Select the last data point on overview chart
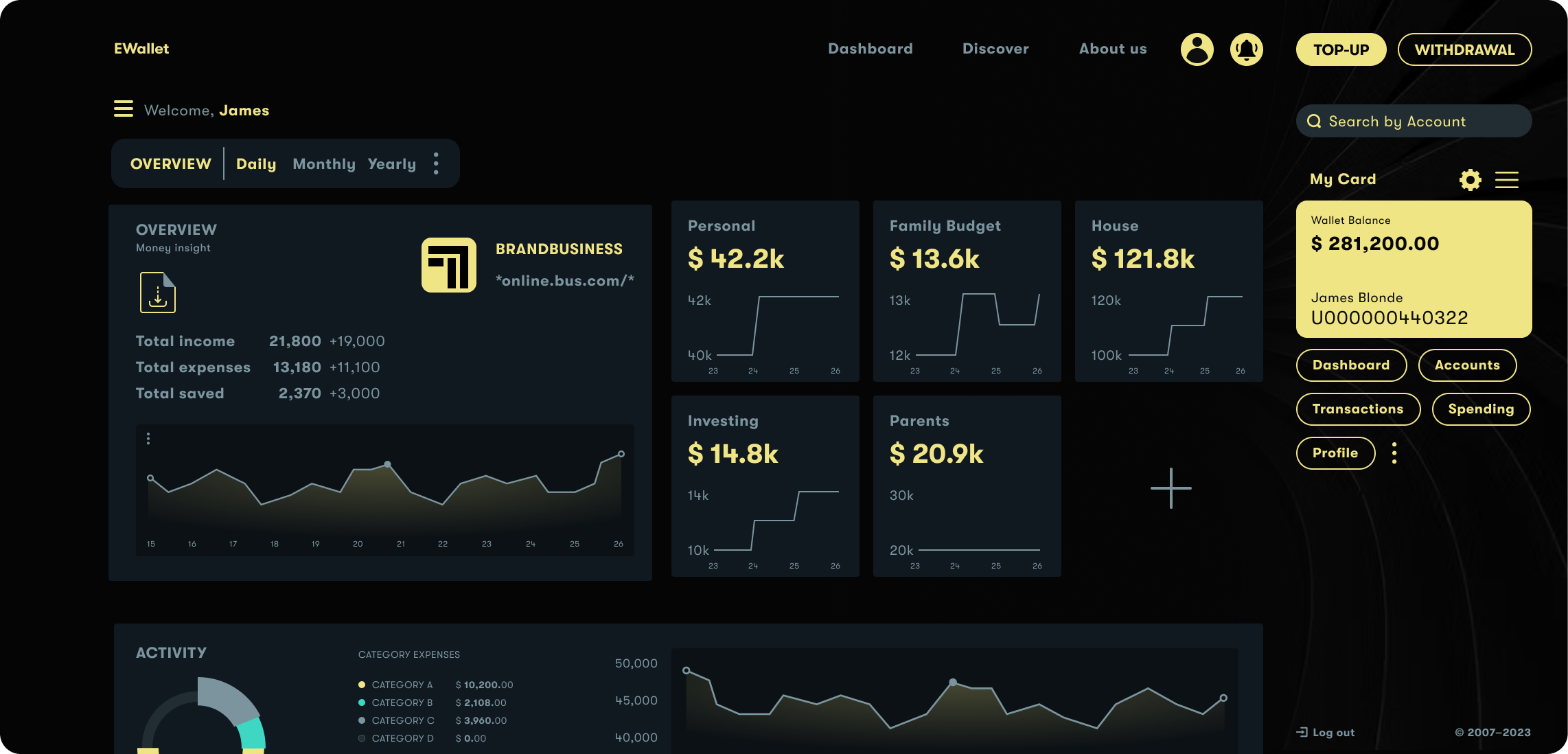The width and height of the screenshot is (1568, 754). 621,454
